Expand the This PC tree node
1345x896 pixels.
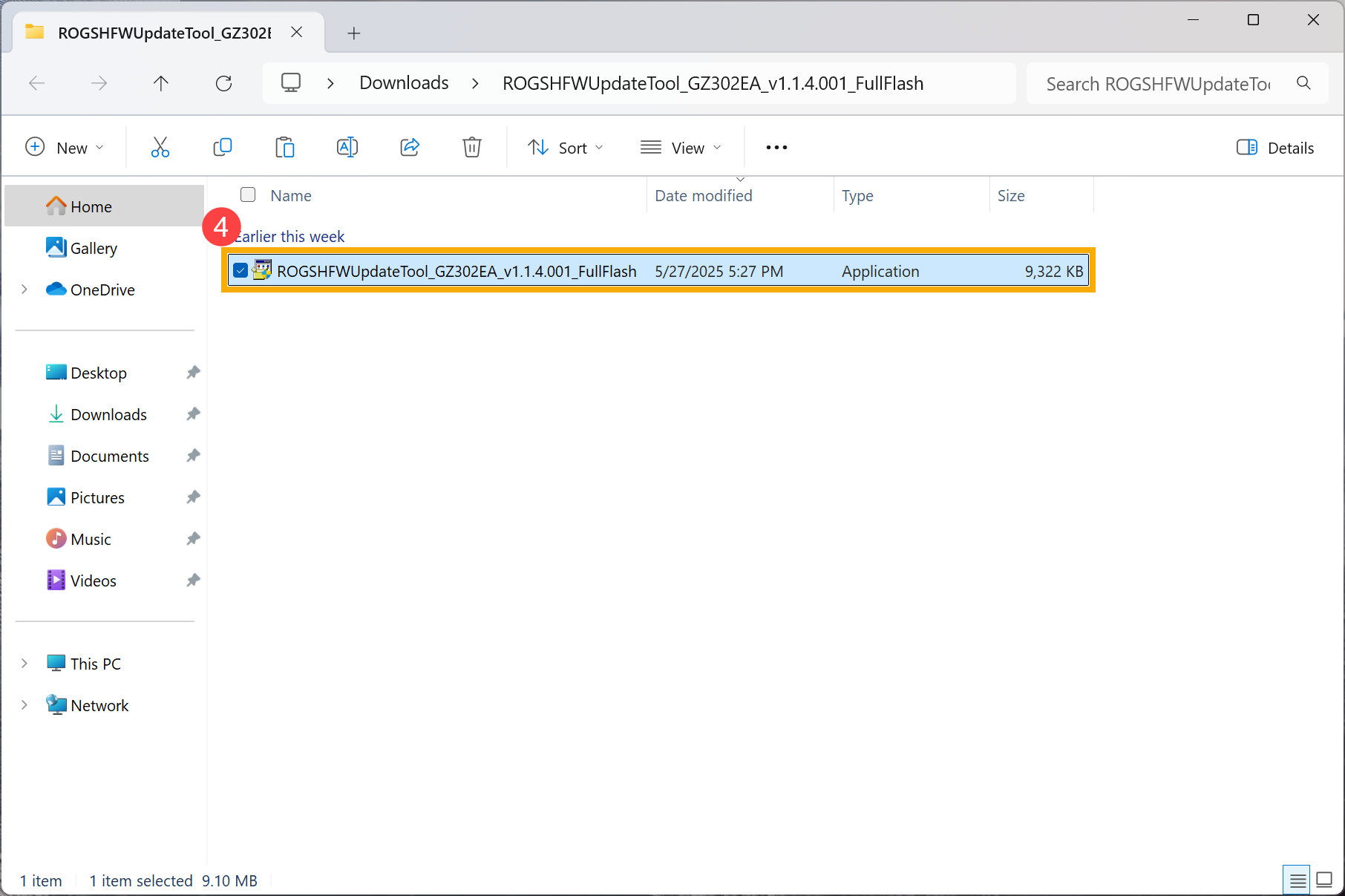24,664
